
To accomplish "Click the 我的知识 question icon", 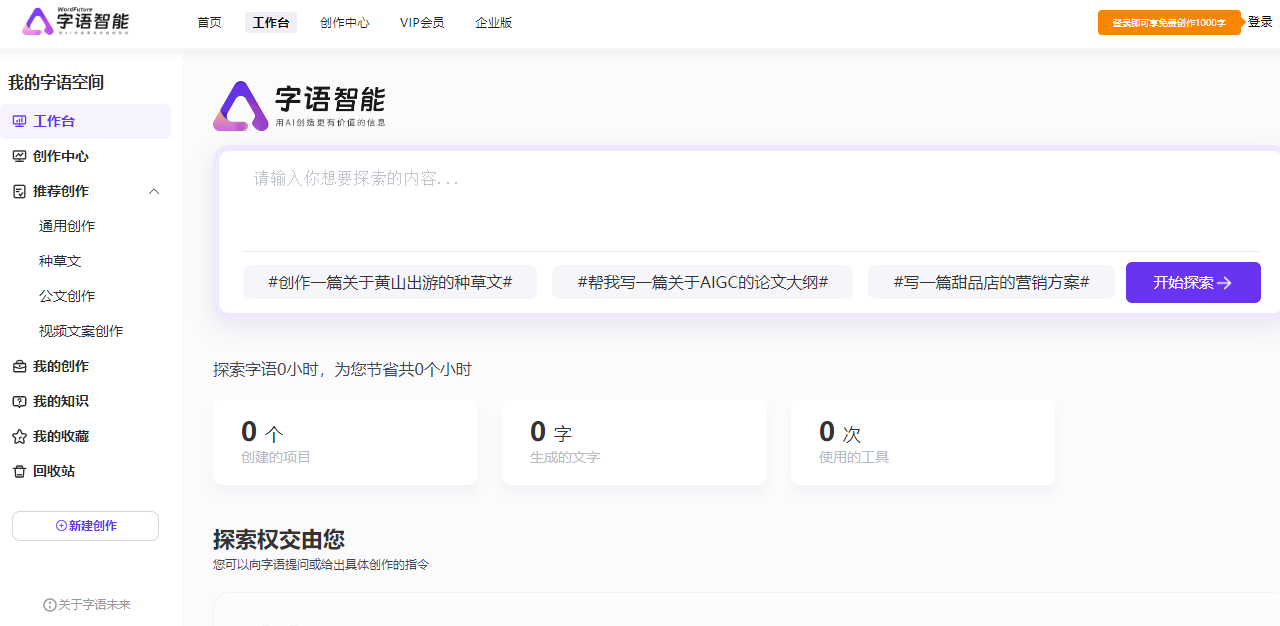I will pyautogui.click(x=19, y=401).
